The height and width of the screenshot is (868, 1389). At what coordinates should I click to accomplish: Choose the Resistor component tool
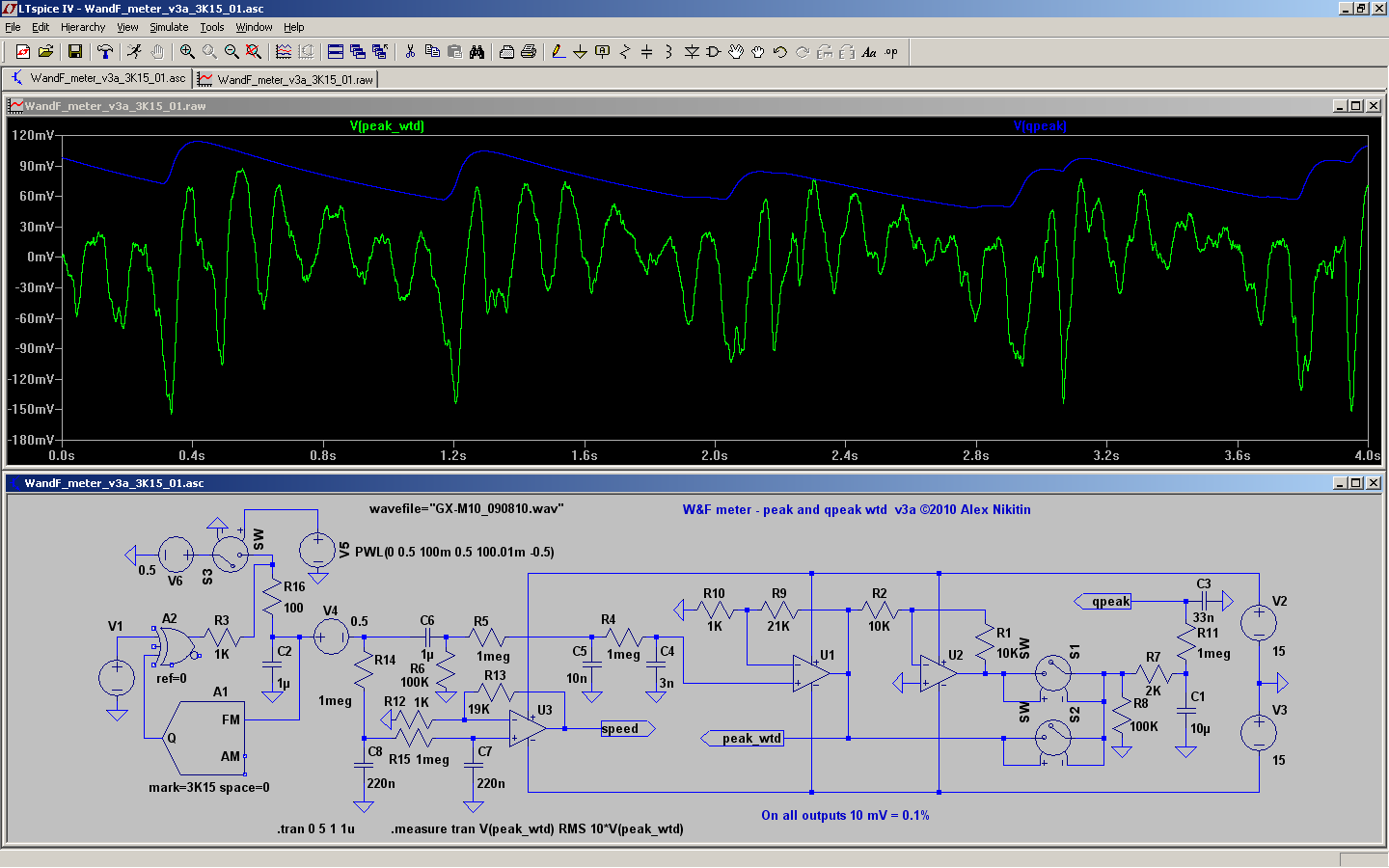(625, 52)
